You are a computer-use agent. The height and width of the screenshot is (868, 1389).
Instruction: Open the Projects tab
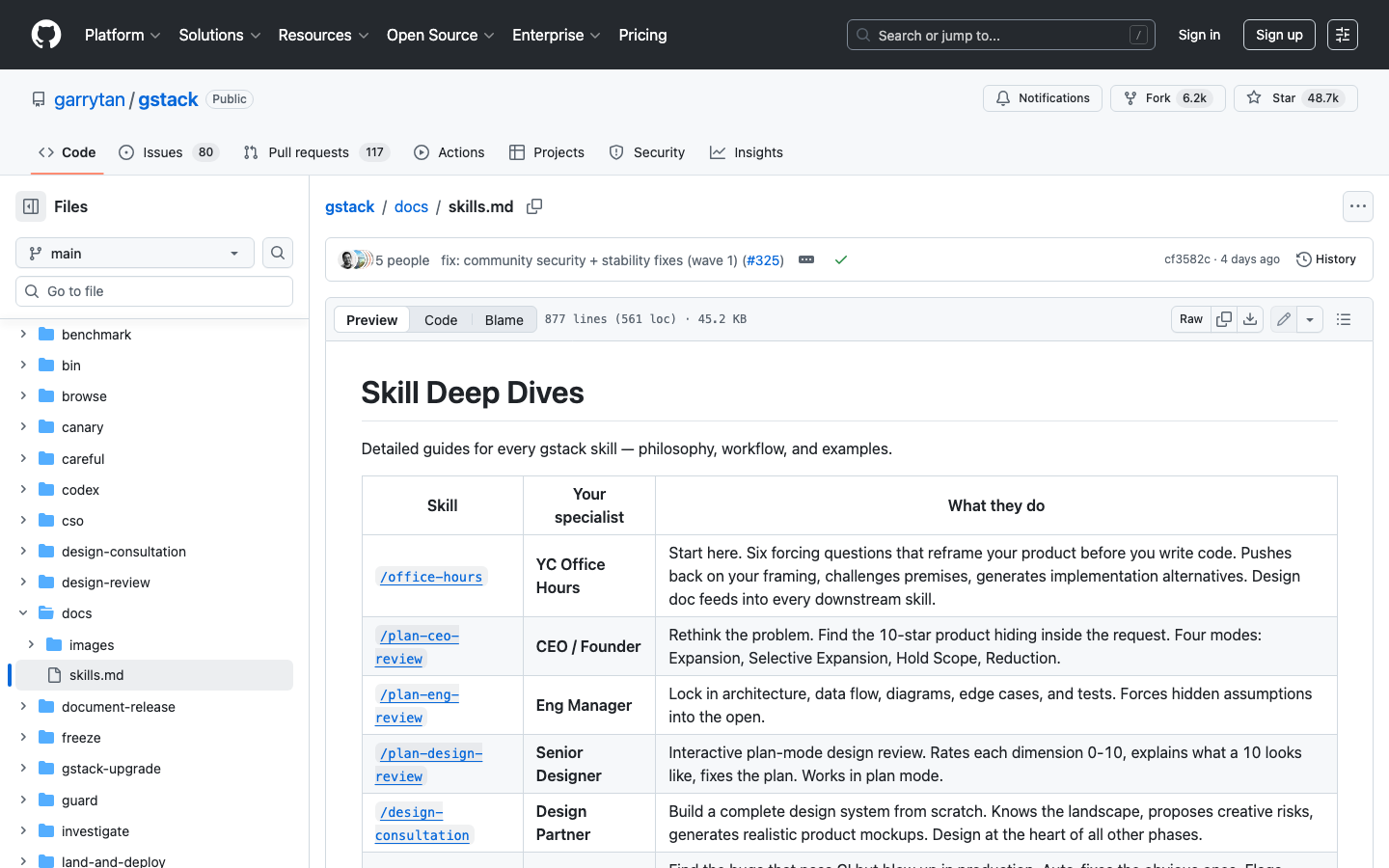(x=547, y=152)
